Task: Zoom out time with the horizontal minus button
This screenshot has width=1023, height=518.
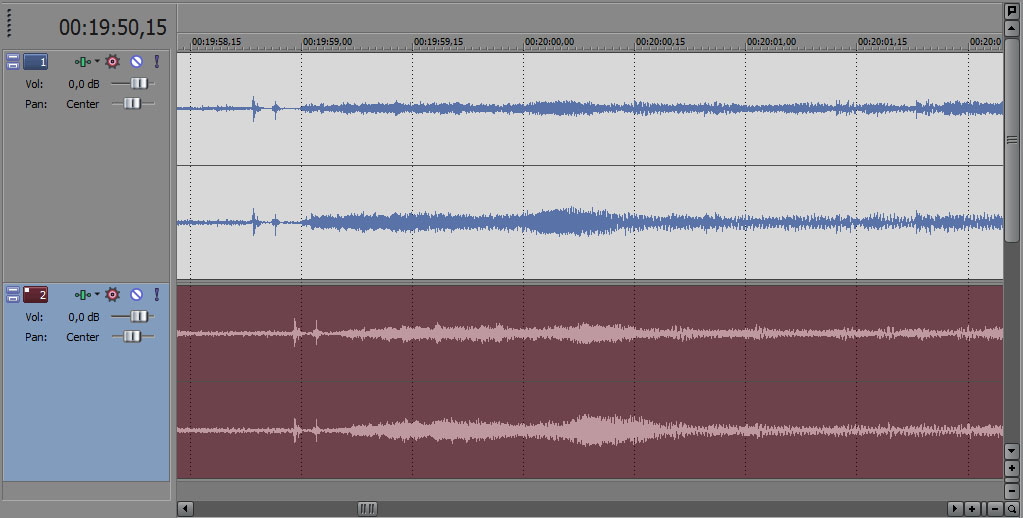Action: pyautogui.click(x=995, y=509)
